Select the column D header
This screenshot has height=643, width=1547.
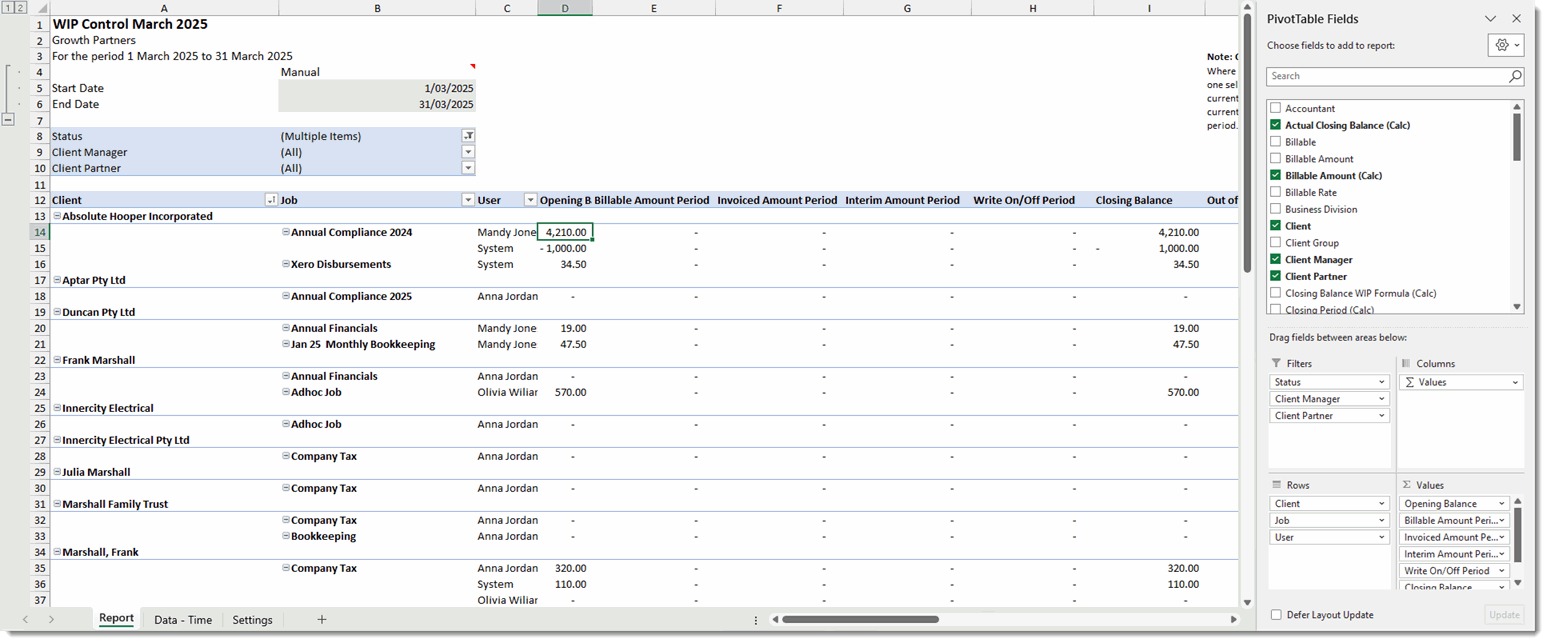[565, 8]
